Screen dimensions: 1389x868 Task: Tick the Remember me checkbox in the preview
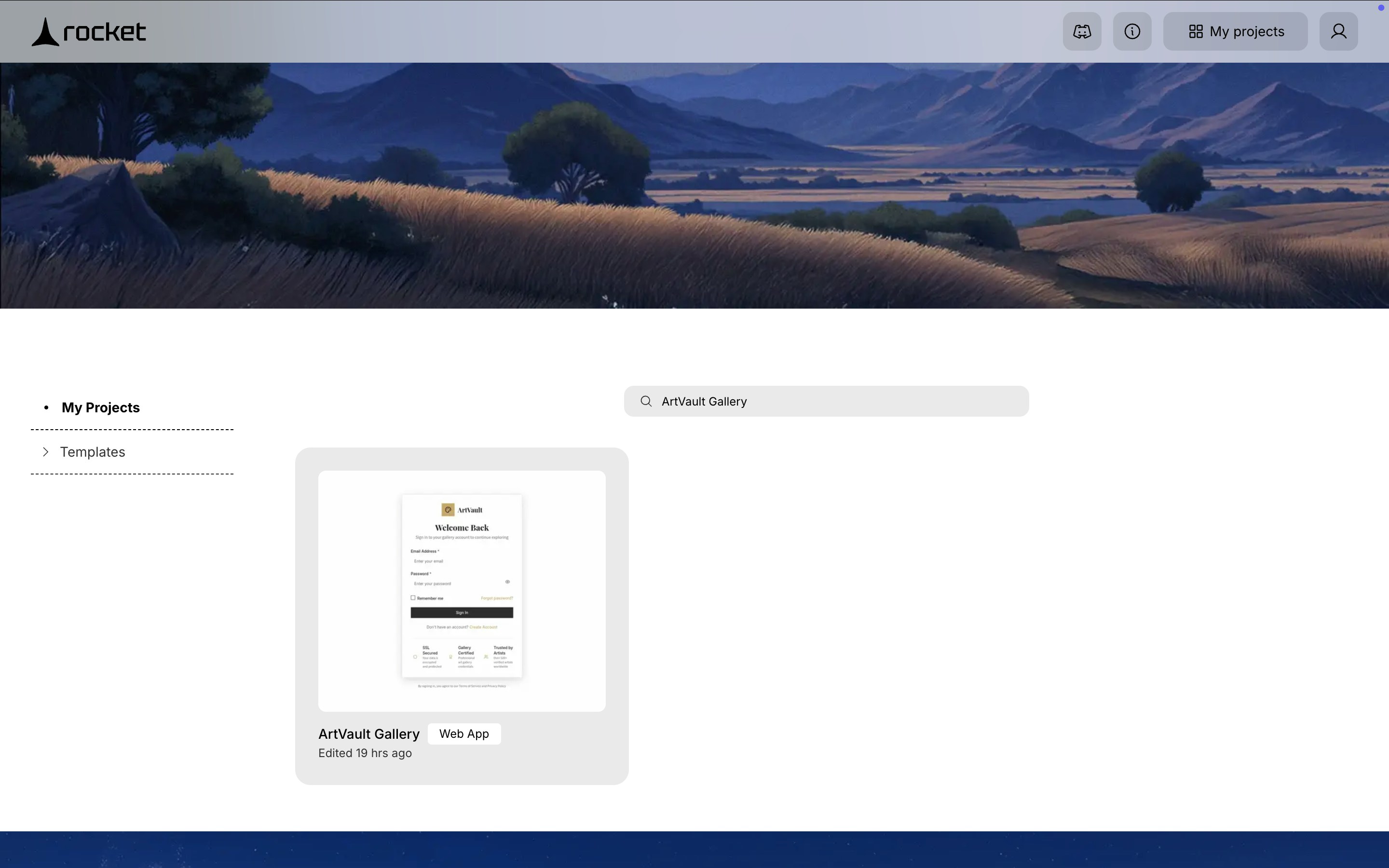(413, 597)
